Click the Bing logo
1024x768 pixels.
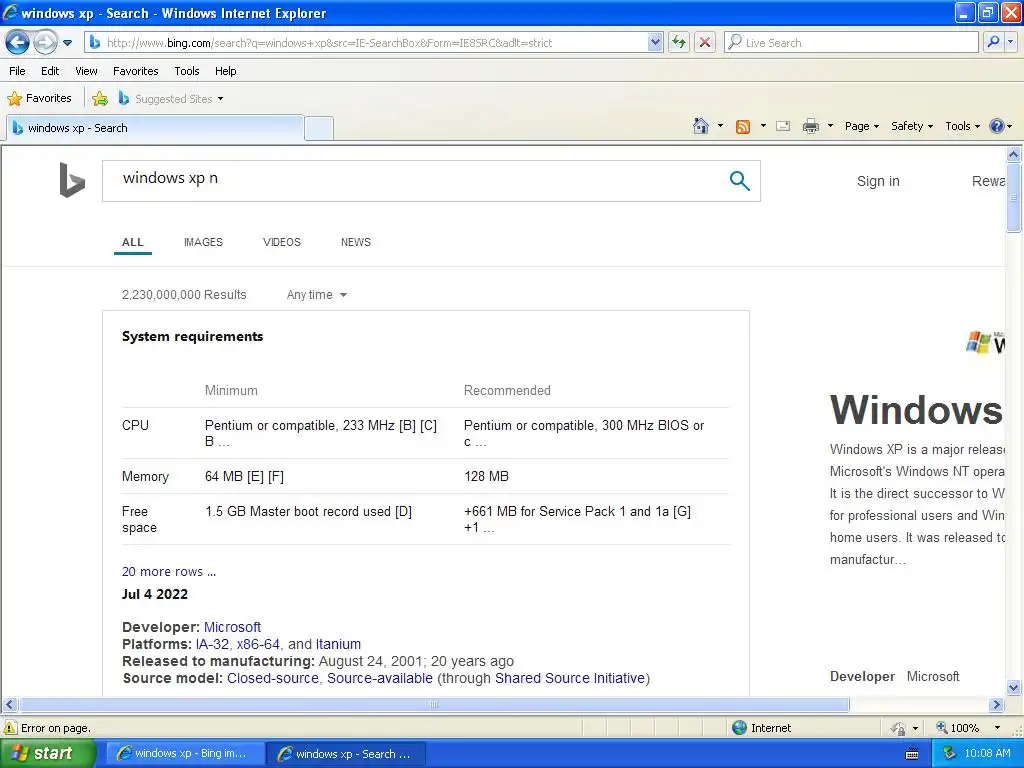click(x=72, y=180)
